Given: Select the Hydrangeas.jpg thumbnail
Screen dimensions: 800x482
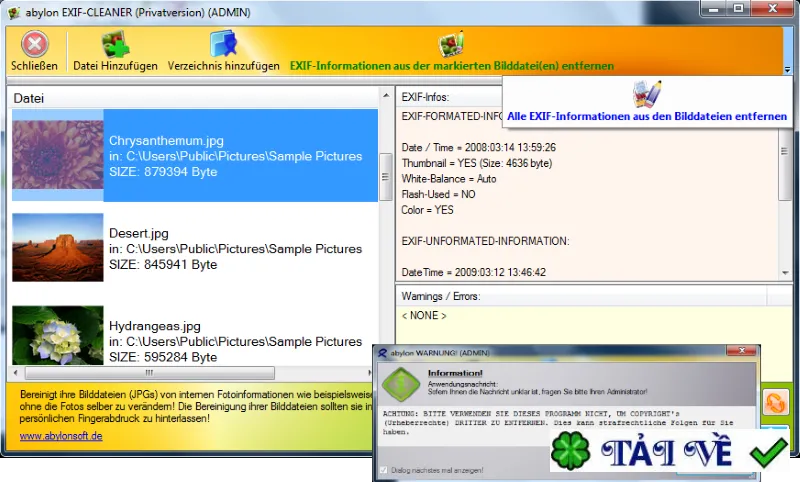Looking at the screenshot, I should click(58, 335).
